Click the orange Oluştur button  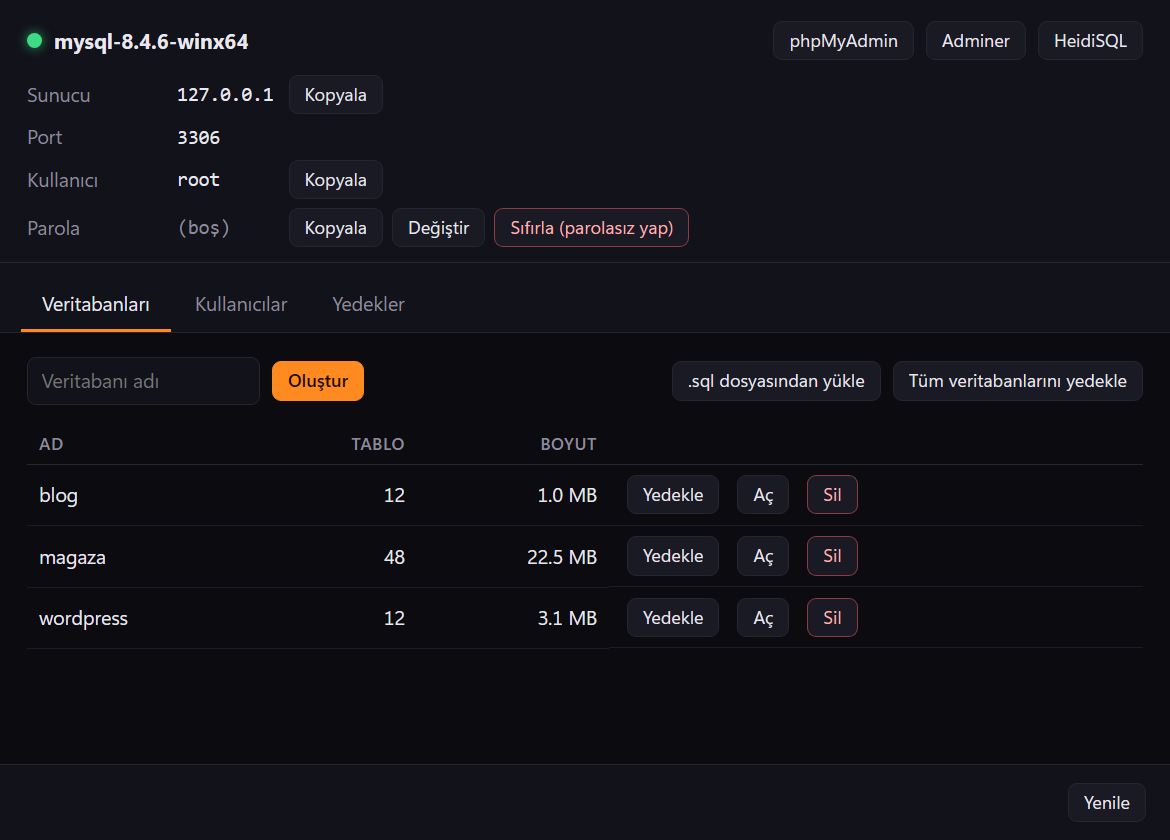pyautogui.click(x=318, y=381)
